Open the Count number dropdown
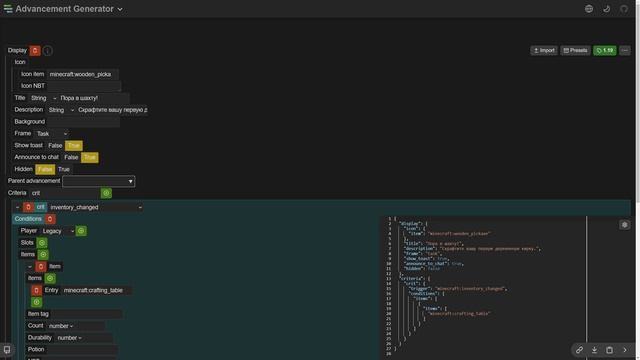640x360 pixels. (61, 326)
